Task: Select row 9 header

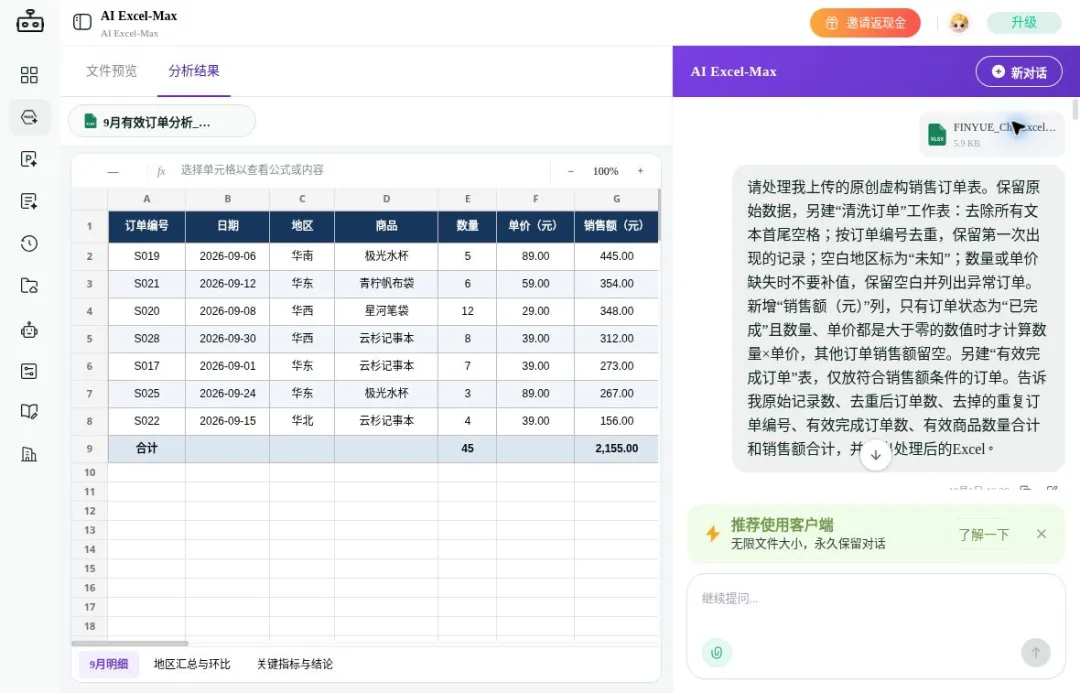Action: click(90, 448)
